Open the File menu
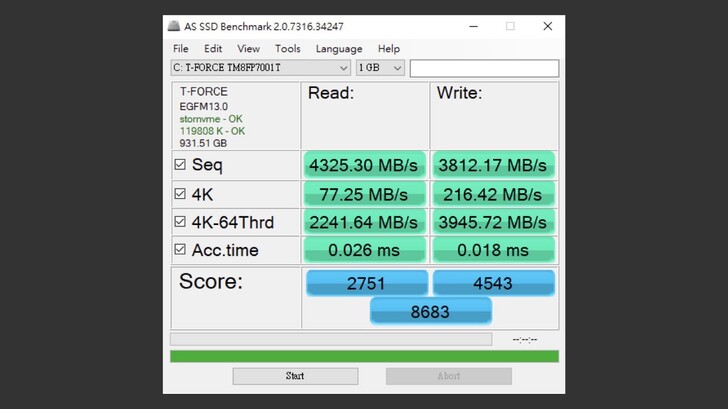Image resolution: width=728 pixels, height=409 pixels. click(181, 49)
